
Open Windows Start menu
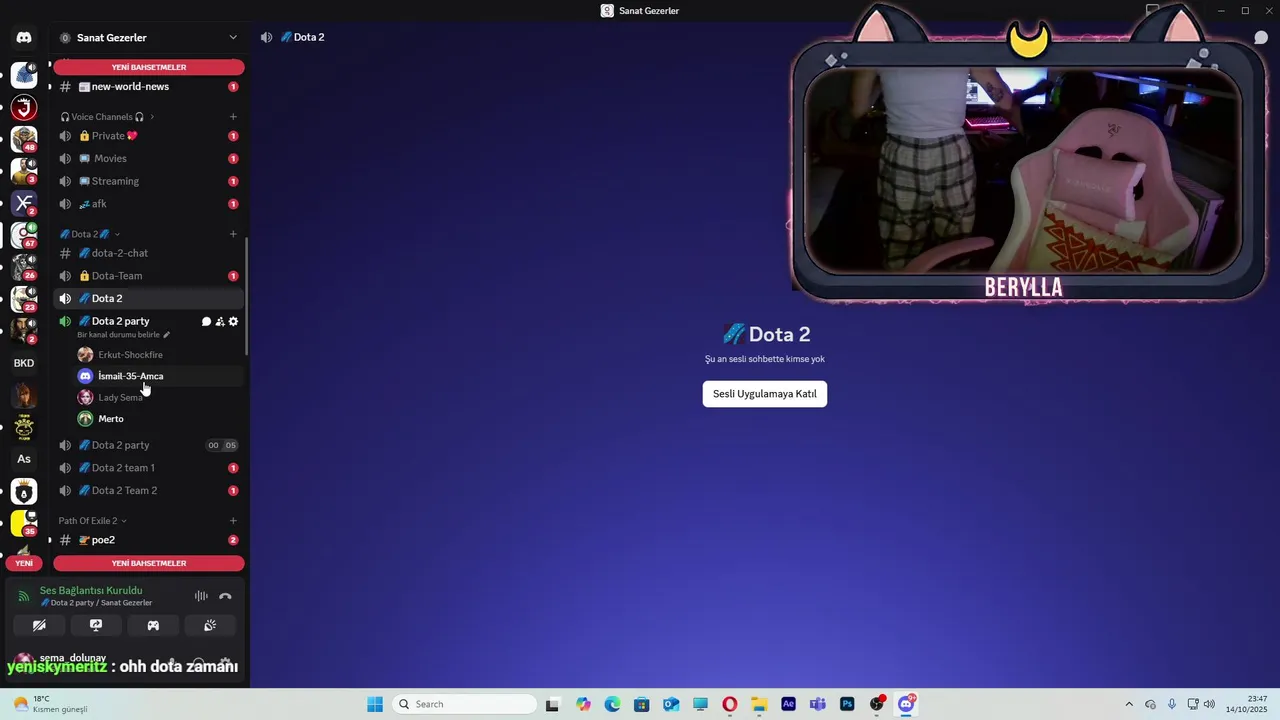(x=375, y=704)
